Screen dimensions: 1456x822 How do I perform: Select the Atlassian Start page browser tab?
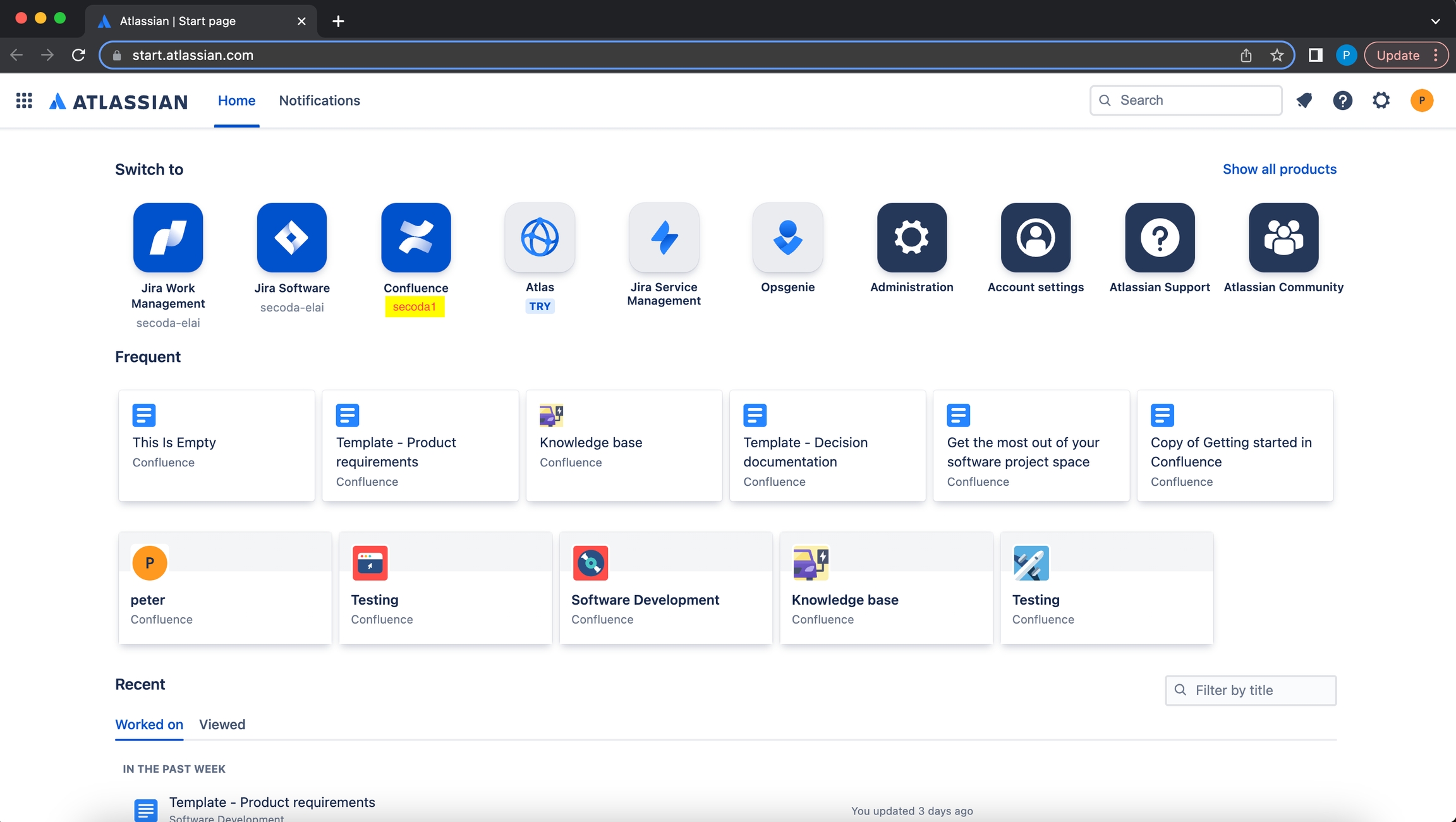[201, 21]
